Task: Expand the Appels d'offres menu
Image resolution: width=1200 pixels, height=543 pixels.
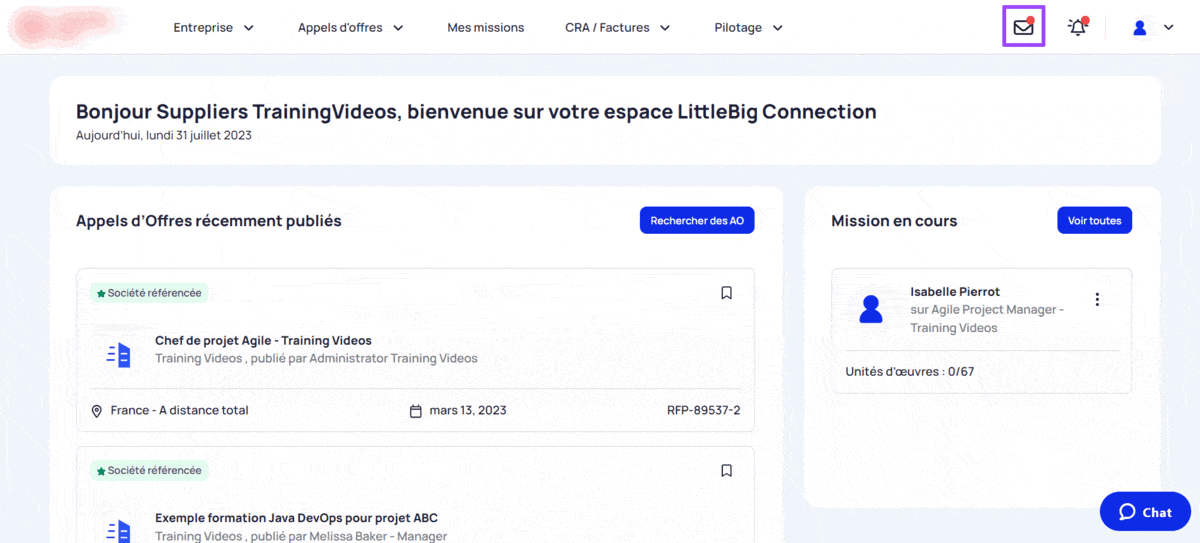Action: [x=351, y=28]
